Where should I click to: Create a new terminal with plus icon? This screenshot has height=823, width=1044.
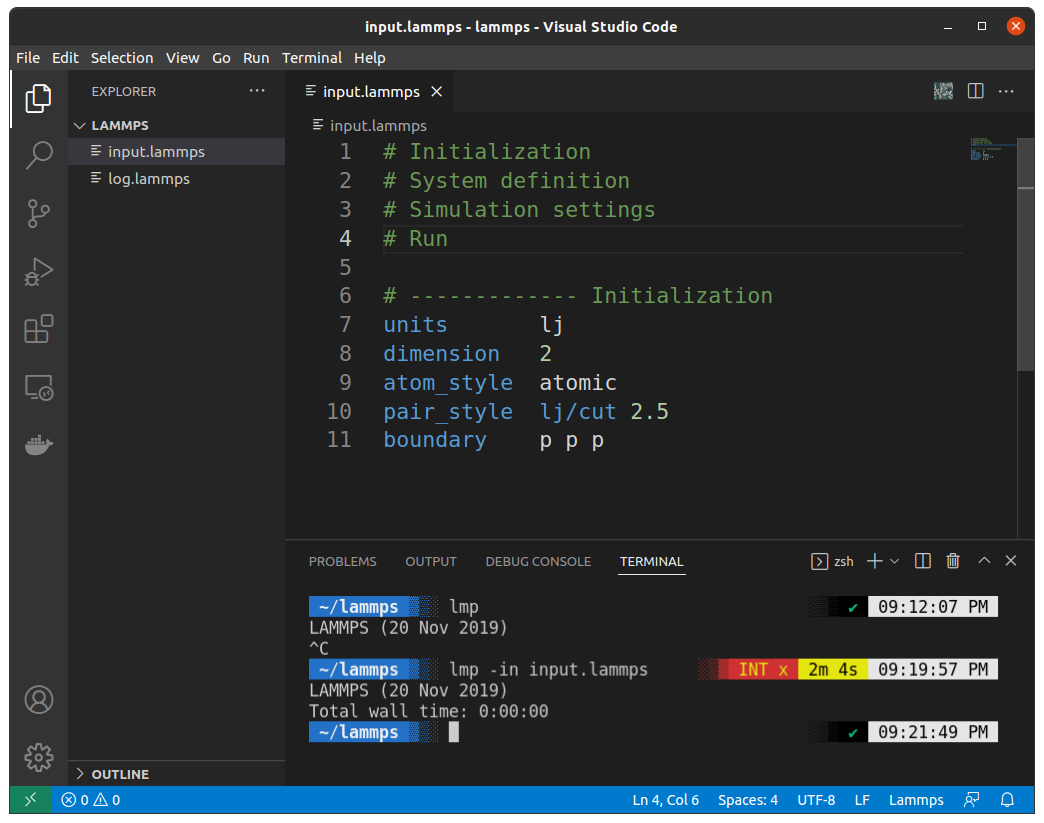tap(875, 561)
